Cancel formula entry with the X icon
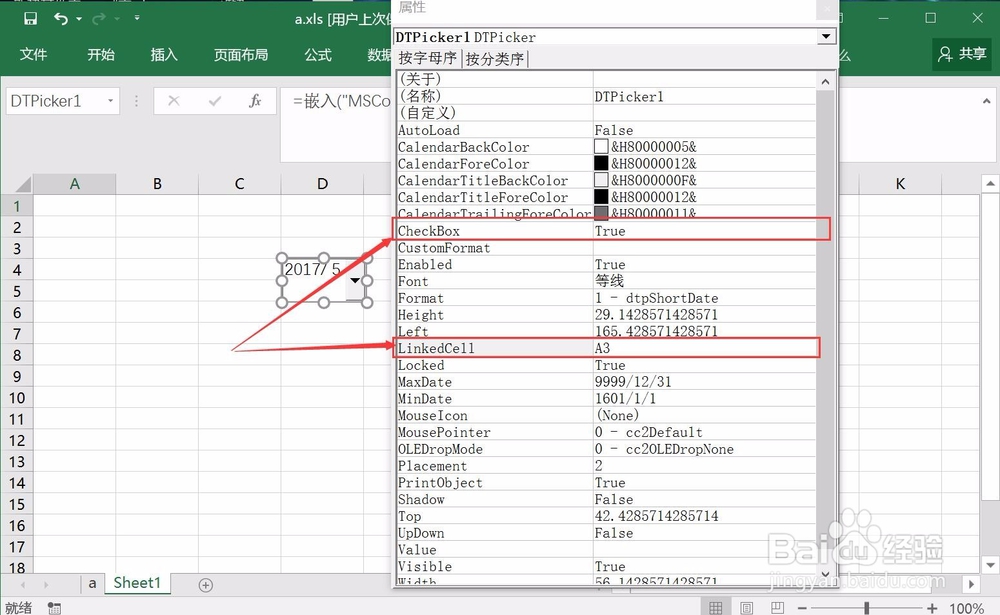The height and width of the screenshot is (615, 1000). [x=173, y=101]
